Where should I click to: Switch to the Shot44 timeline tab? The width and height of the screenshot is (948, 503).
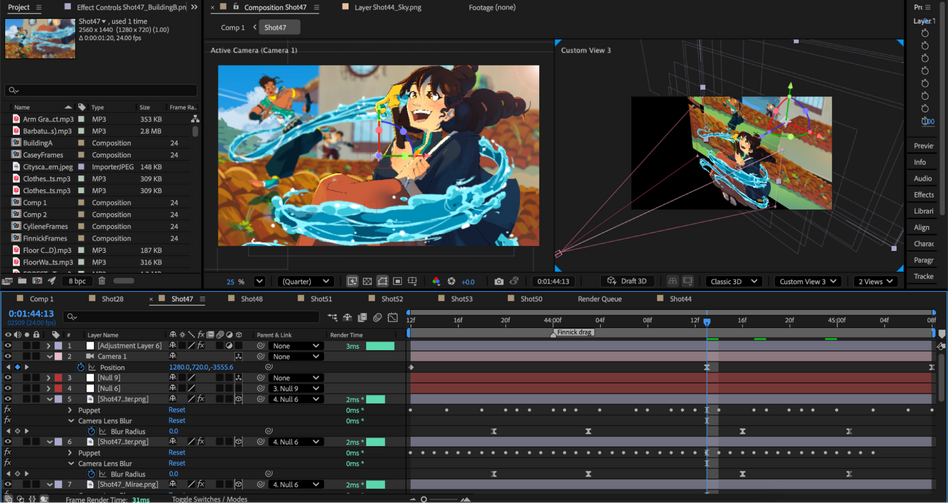click(680, 299)
